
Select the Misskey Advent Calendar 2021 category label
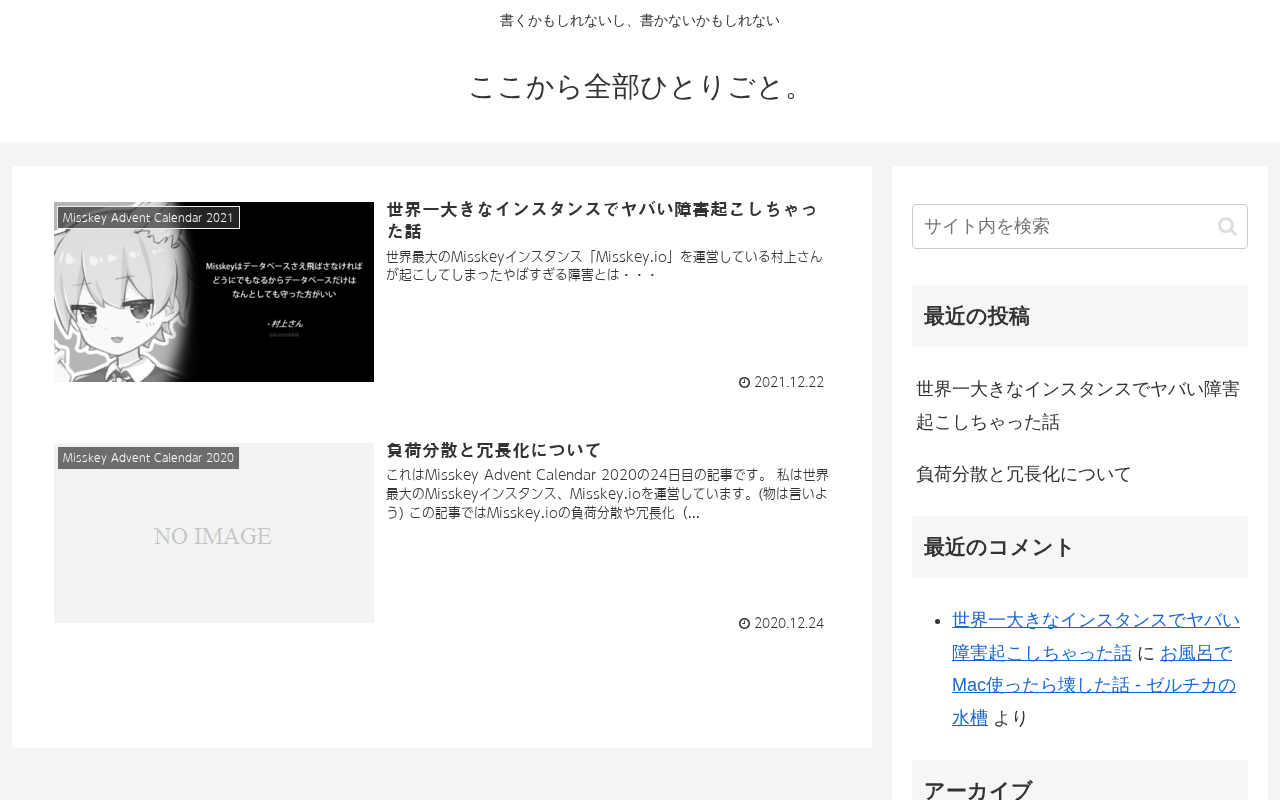point(148,217)
